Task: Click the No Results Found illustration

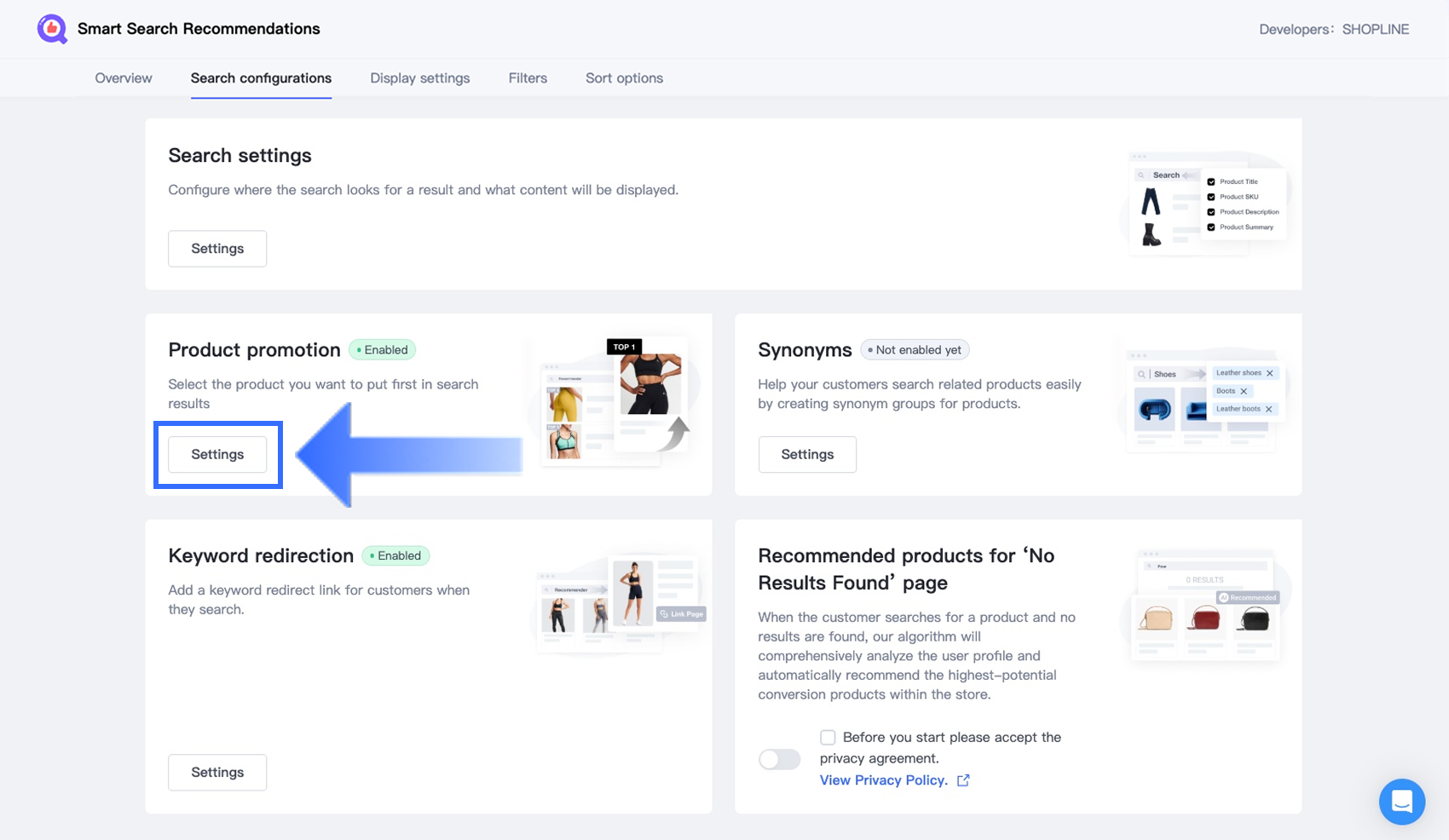Action: point(1205,606)
